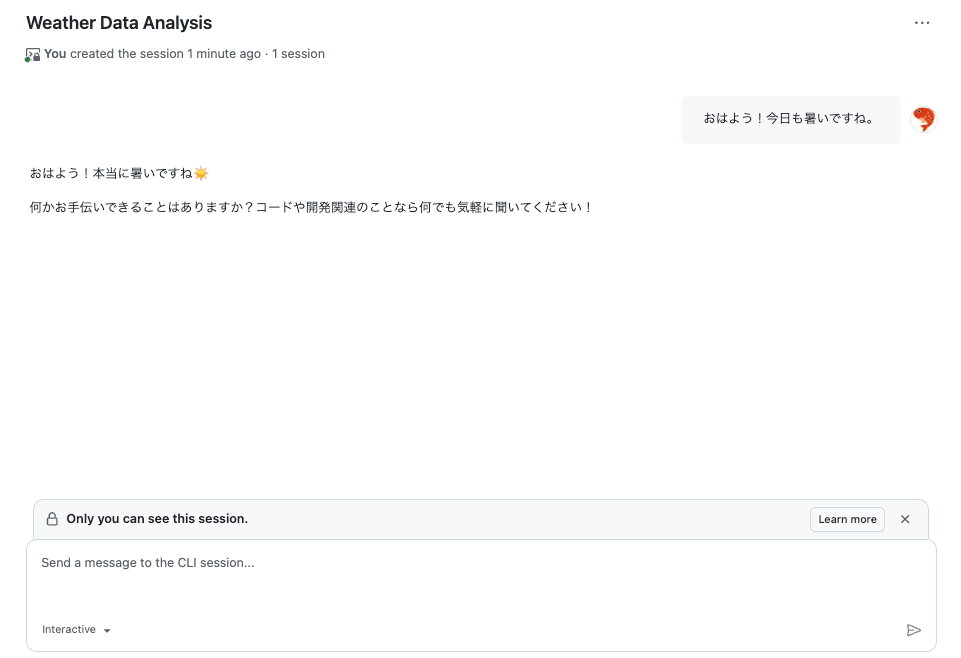Open the Interactive mode dropdown

[x=76, y=630]
